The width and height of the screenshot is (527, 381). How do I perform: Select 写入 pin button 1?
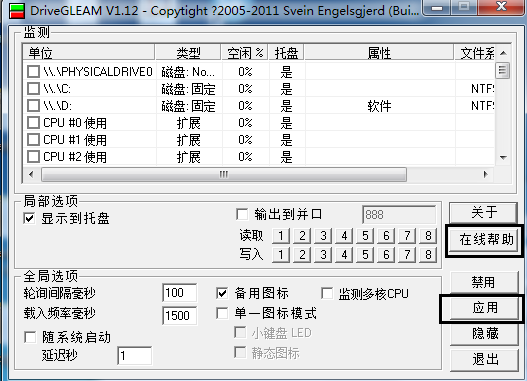pyautogui.click(x=281, y=255)
